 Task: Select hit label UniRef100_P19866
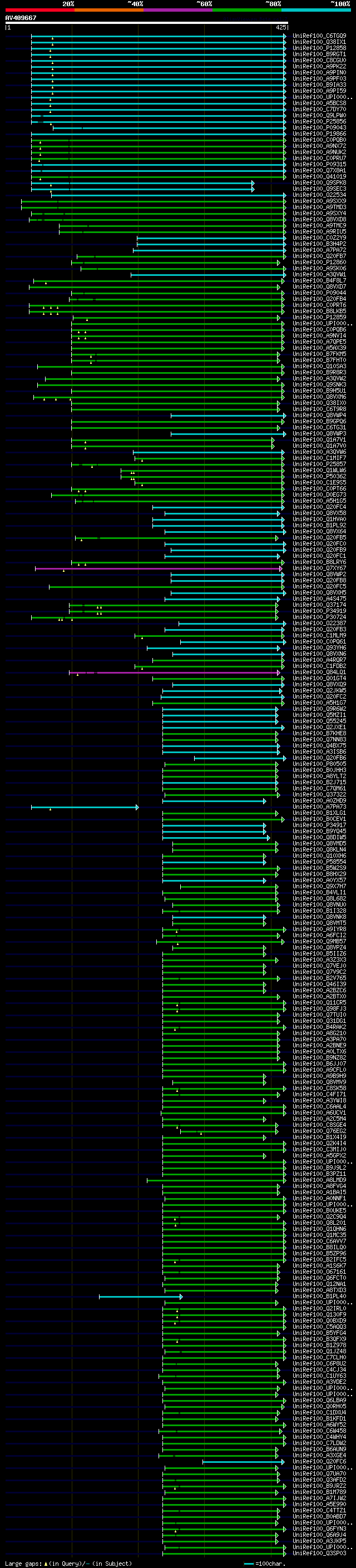(319, 134)
